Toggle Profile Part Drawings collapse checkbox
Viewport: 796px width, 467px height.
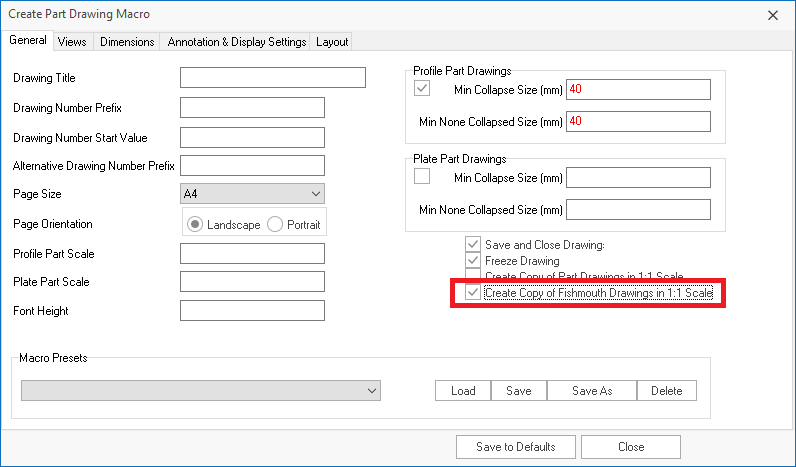[422, 89]
